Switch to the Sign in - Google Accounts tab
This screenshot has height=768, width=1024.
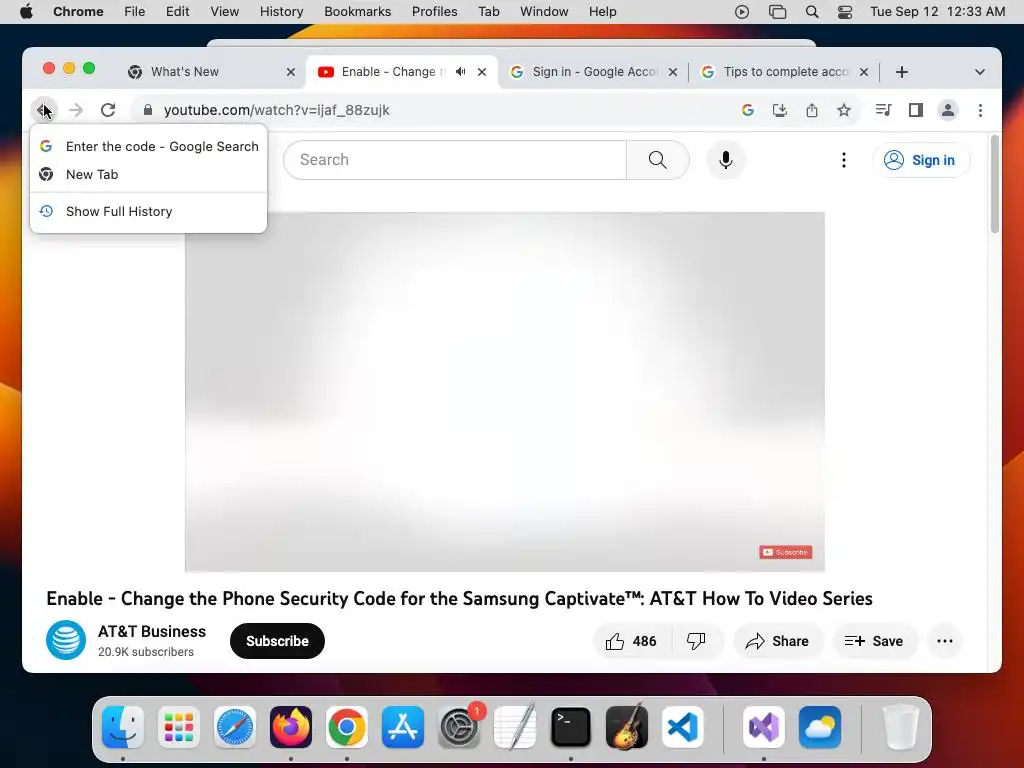(594, 72)
